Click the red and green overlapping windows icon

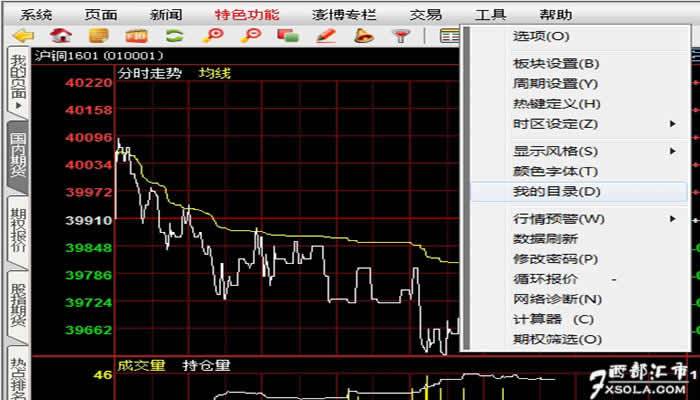288,36
